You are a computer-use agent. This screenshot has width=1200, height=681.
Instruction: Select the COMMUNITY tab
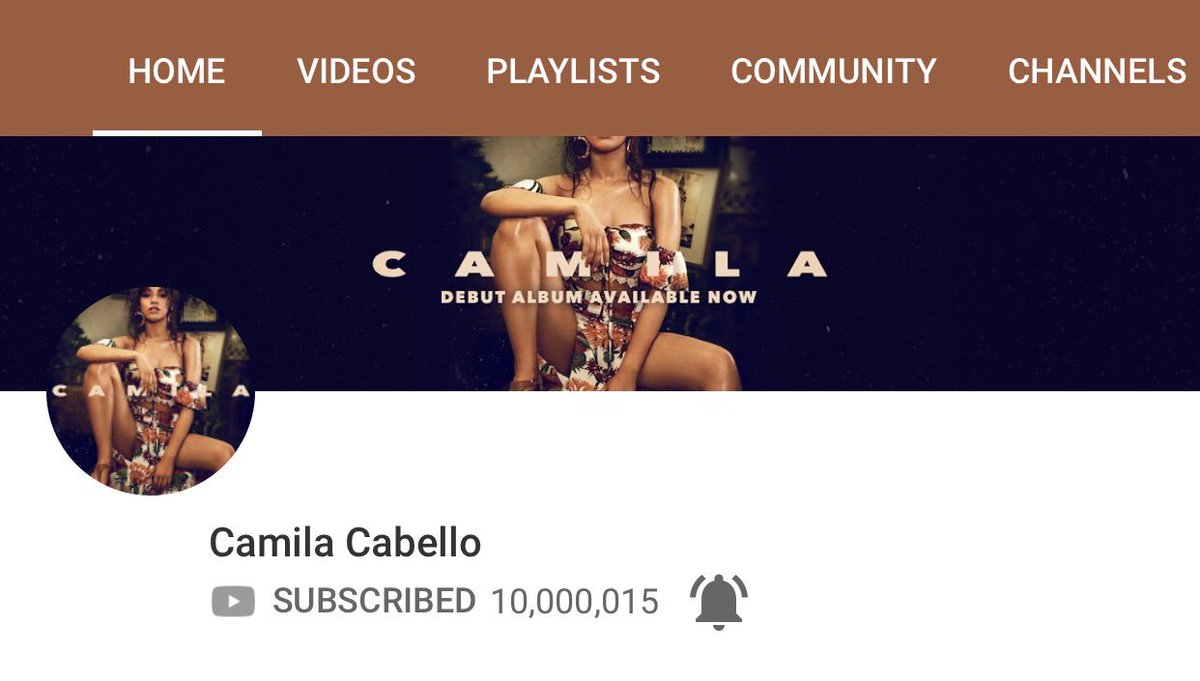[834, 71]
